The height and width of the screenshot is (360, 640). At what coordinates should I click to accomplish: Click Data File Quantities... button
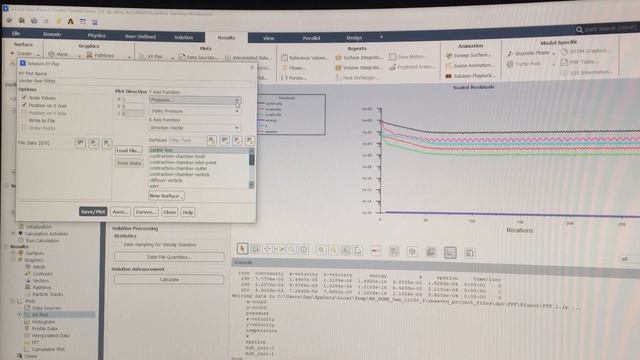point(169,257)
